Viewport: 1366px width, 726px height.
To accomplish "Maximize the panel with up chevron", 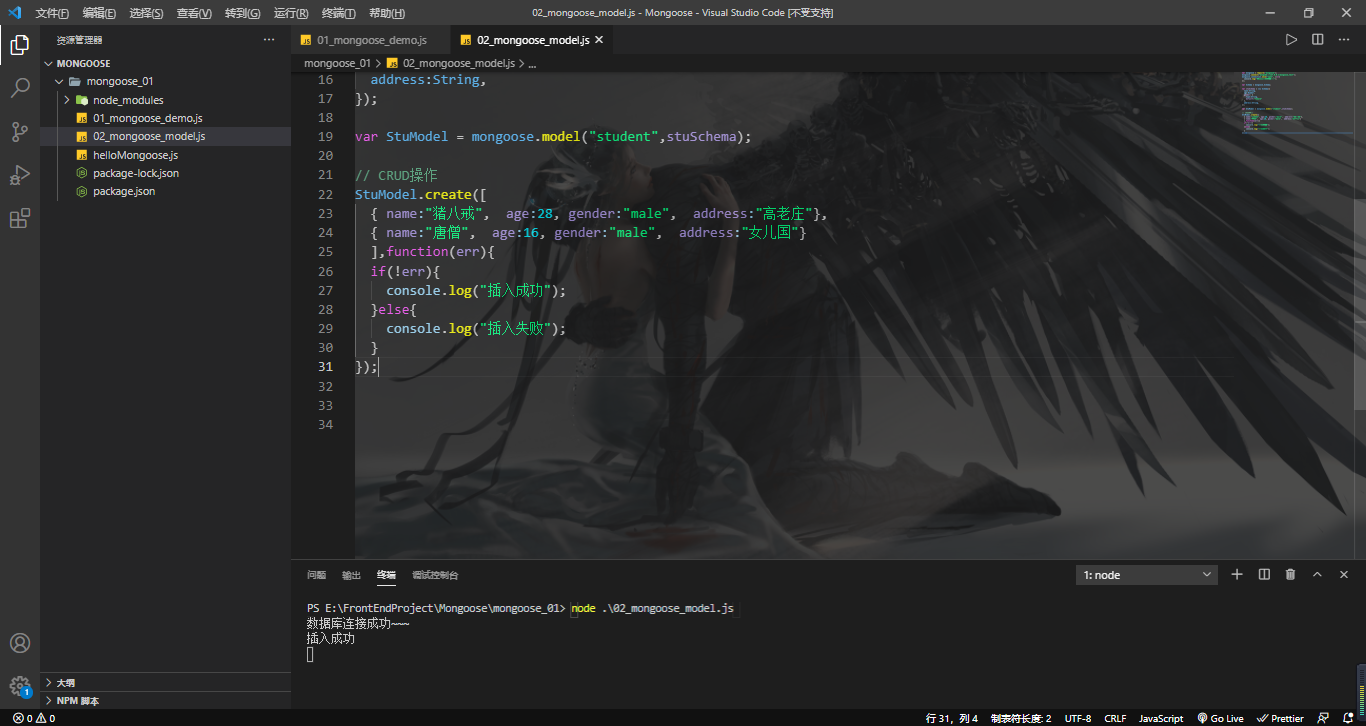I will click(1317, 574).
